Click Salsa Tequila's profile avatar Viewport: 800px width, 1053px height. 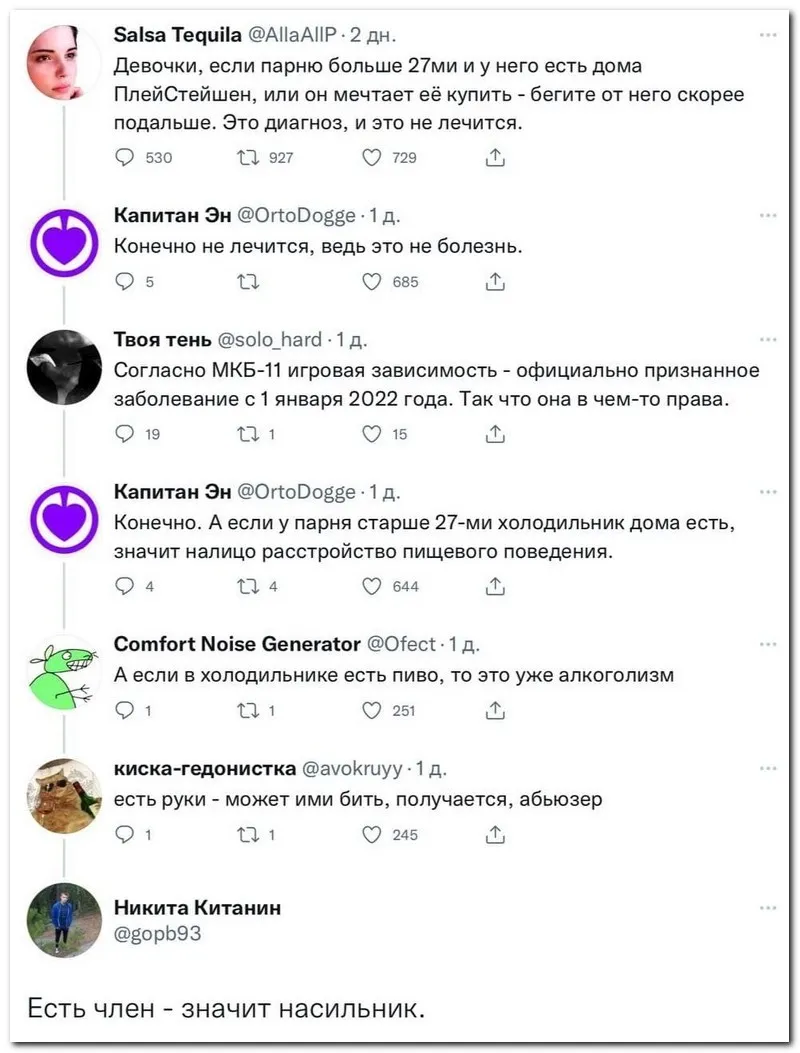click(64, 63)
